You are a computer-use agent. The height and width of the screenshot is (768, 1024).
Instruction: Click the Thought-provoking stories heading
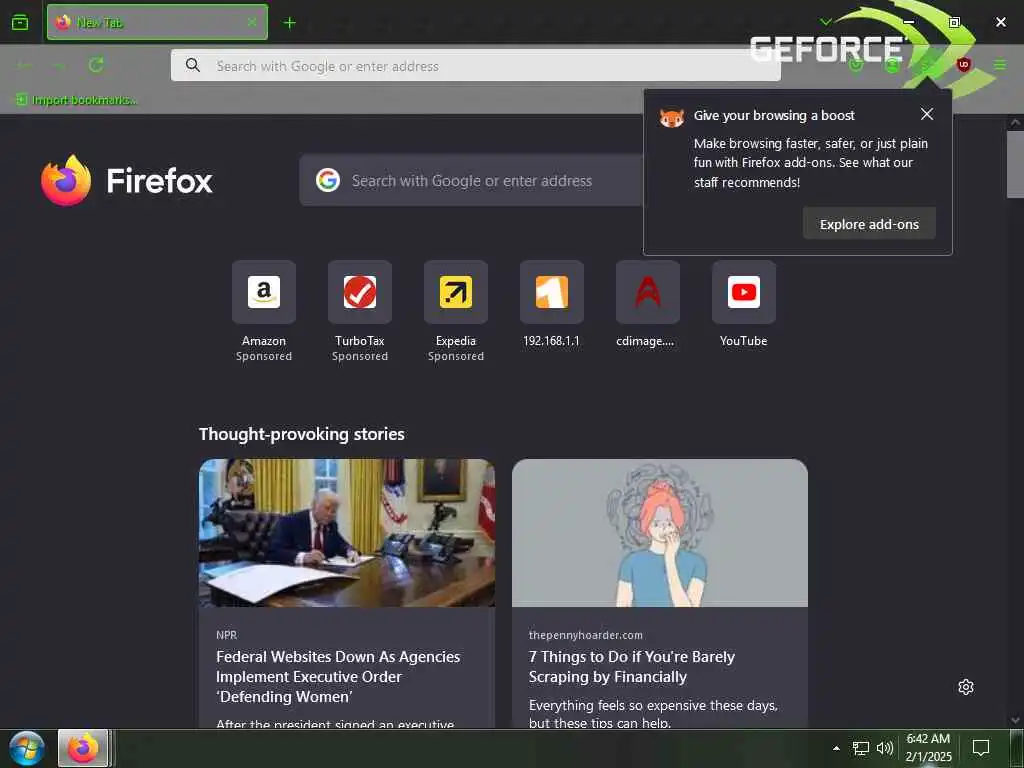point(302,434)
